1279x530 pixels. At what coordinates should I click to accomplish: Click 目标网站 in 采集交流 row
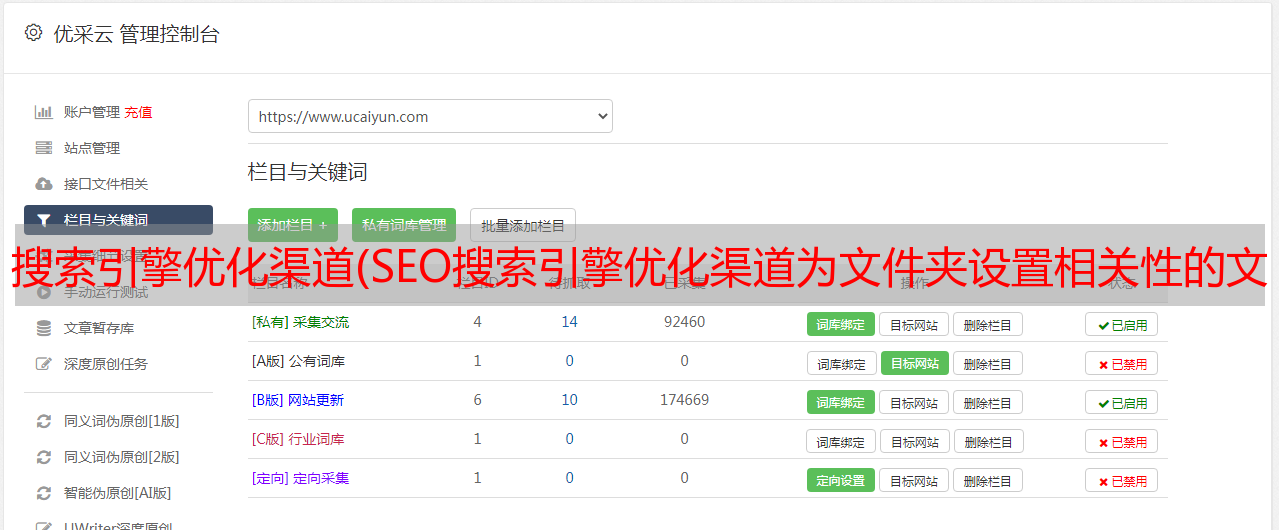914,324
